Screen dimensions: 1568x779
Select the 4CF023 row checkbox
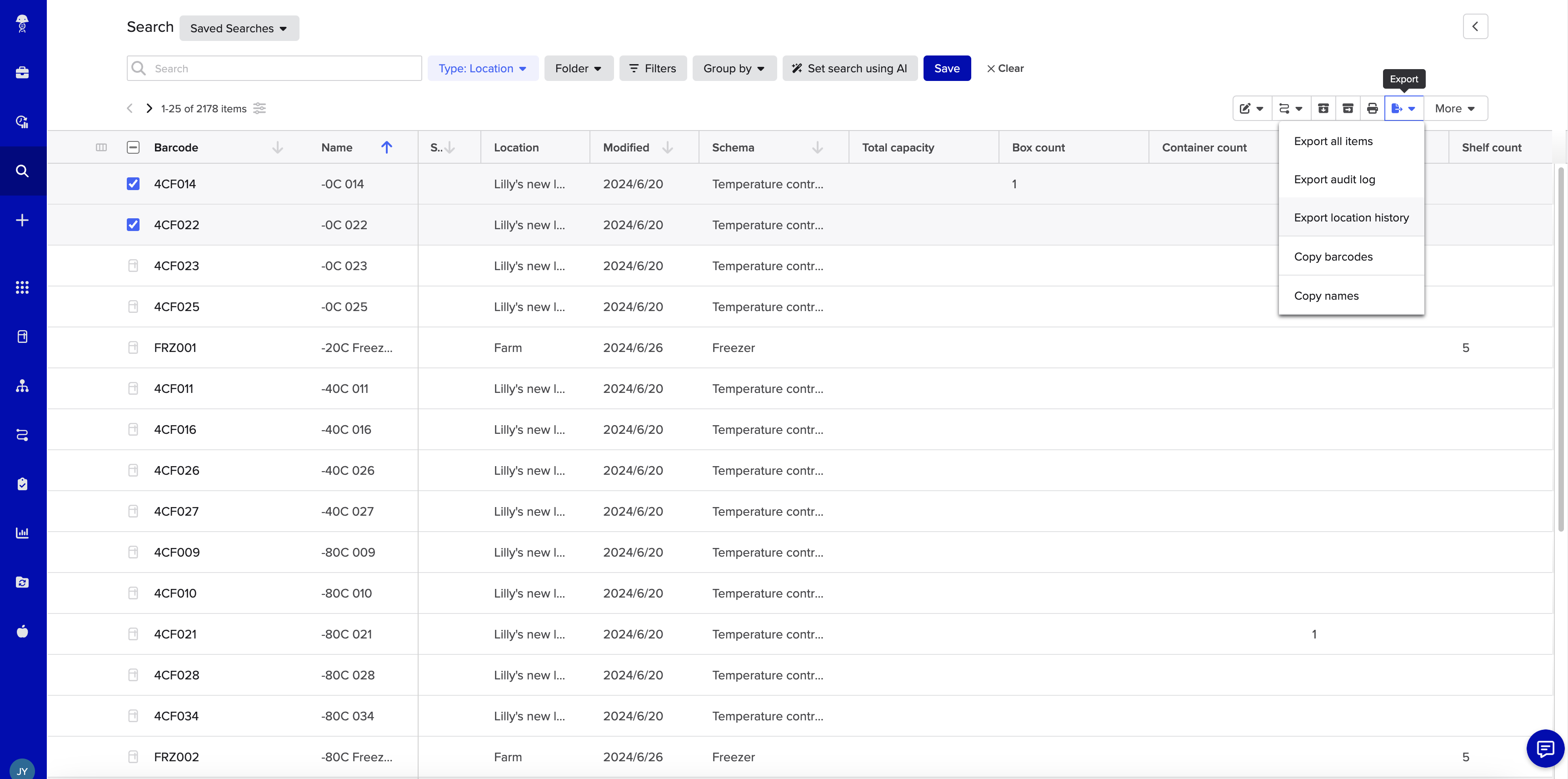[x=133, y=266]
